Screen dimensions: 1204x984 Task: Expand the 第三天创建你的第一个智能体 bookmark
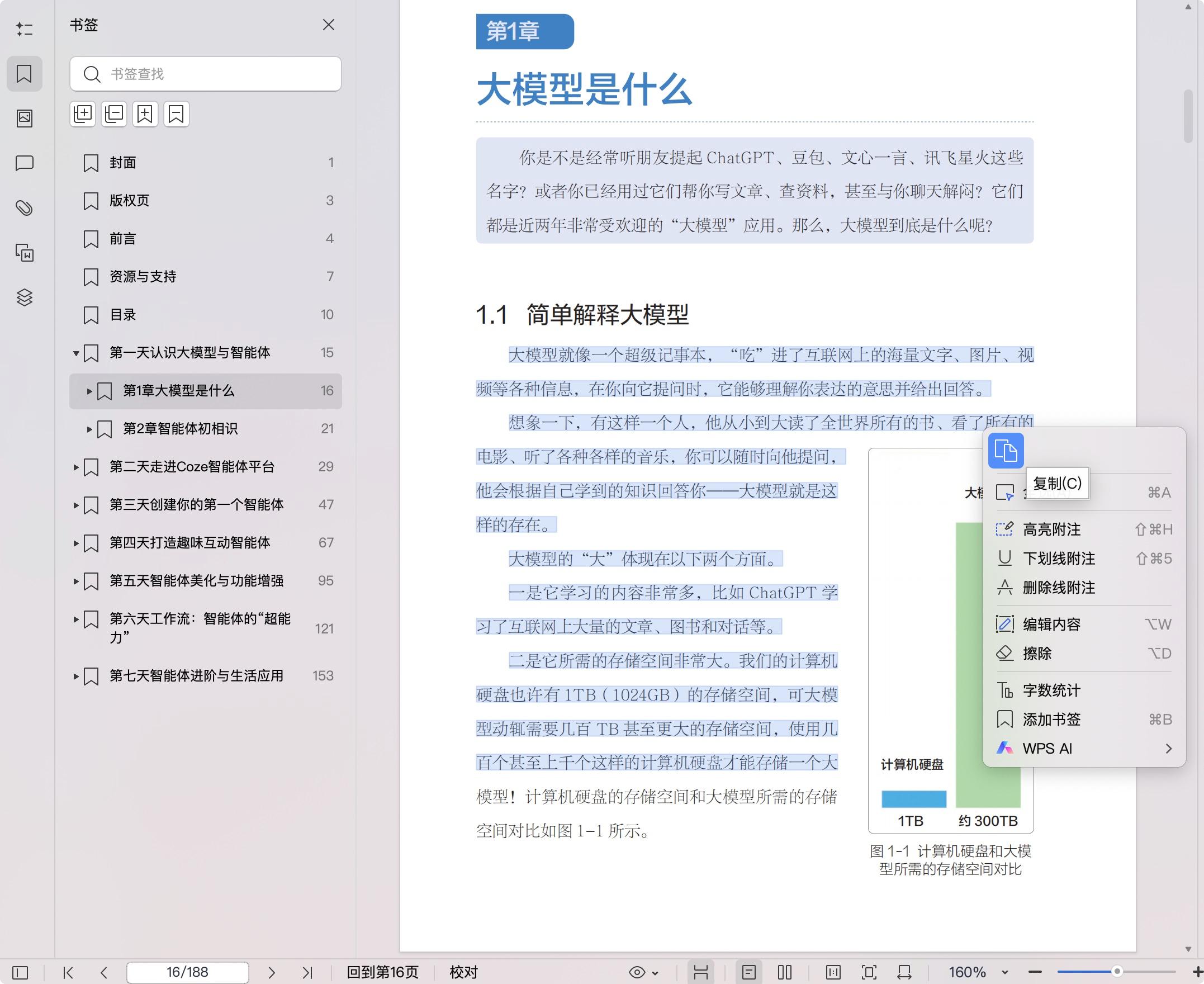coord(75,505)
